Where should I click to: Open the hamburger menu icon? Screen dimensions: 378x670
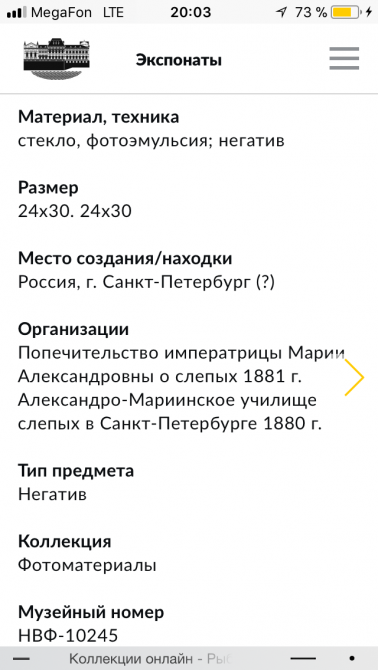(344, 58)
